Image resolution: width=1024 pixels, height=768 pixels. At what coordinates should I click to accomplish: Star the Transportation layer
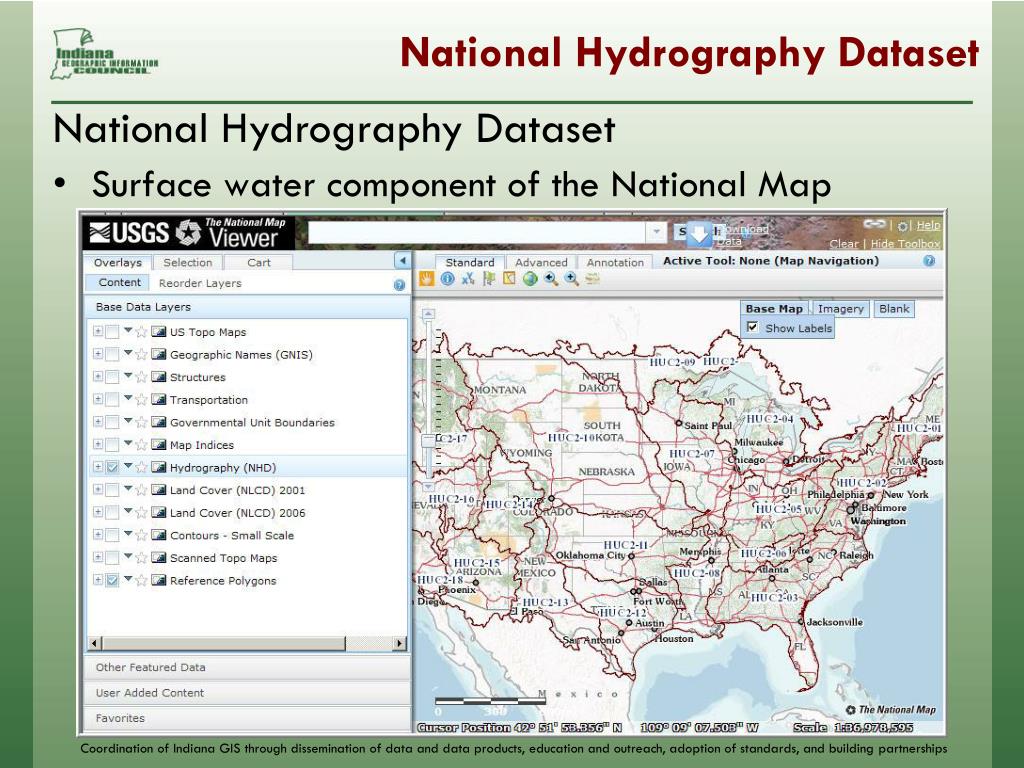(141, 400)
